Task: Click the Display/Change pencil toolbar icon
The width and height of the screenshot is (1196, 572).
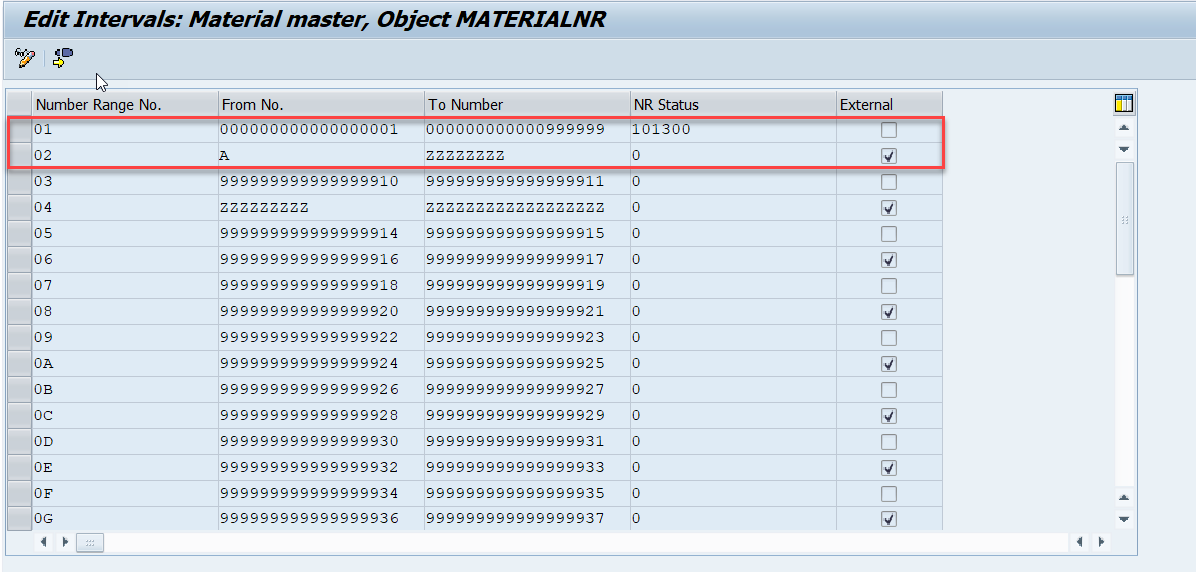Action: [x=25, y=58]
